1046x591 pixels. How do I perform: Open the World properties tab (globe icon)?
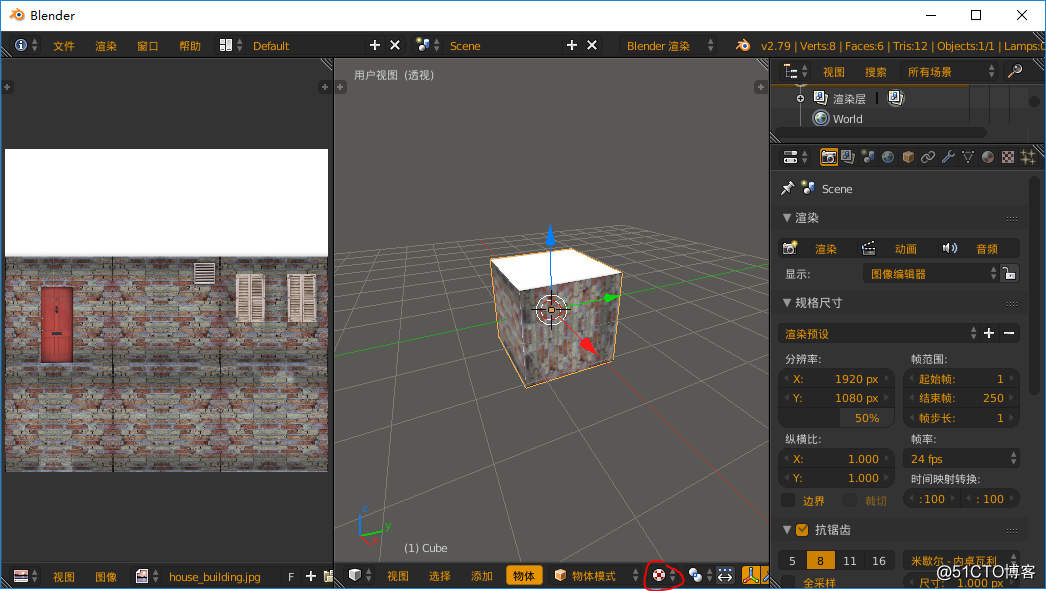(888, 157)
